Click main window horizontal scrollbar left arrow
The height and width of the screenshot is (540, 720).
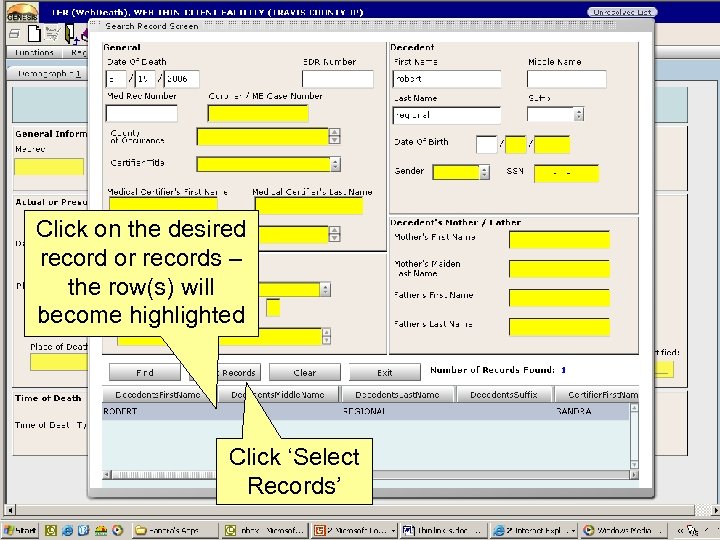point(10,509)
